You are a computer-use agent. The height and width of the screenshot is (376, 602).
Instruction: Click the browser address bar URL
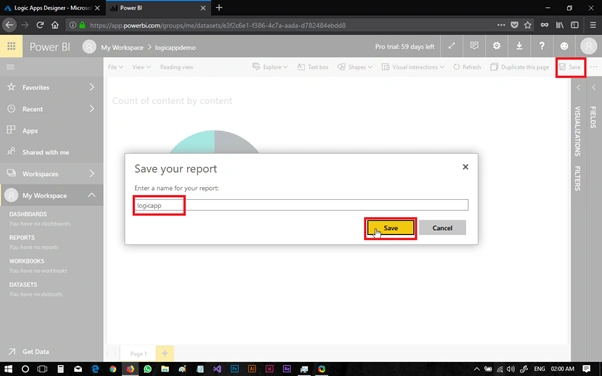pyautogui.click(x=218, y=25)
